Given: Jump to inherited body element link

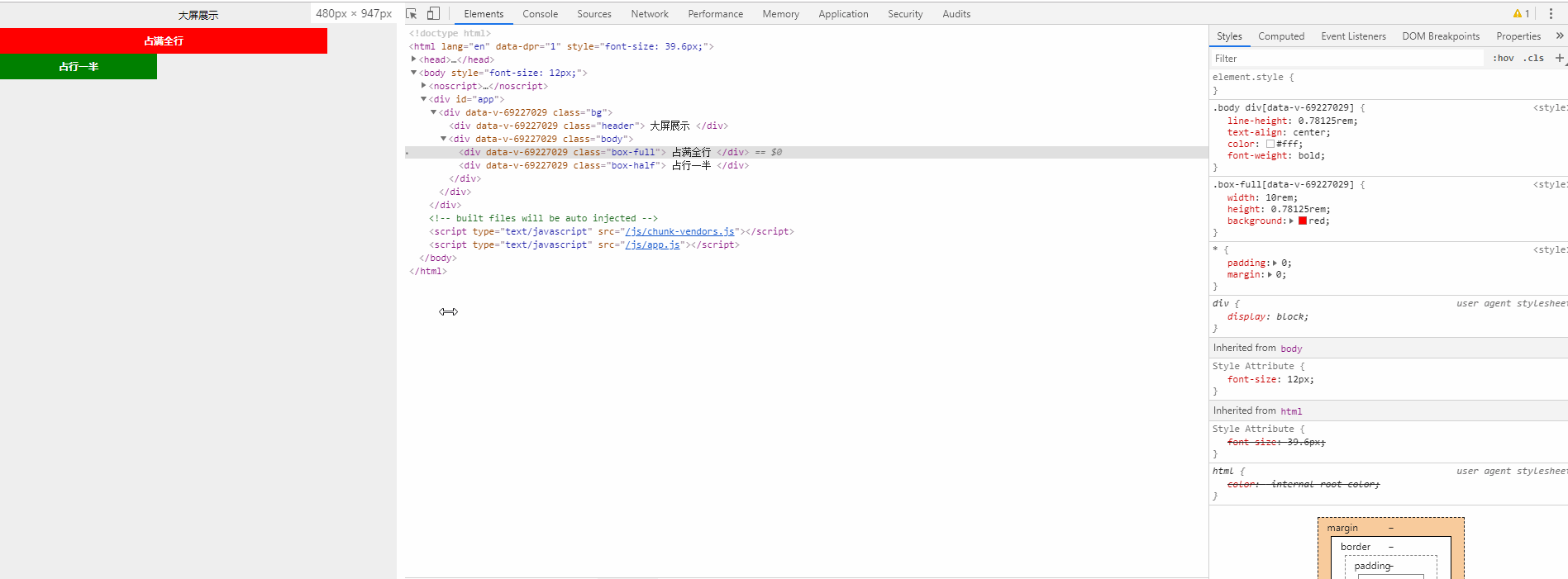Looking at the screenshot, I should 1291,349.
